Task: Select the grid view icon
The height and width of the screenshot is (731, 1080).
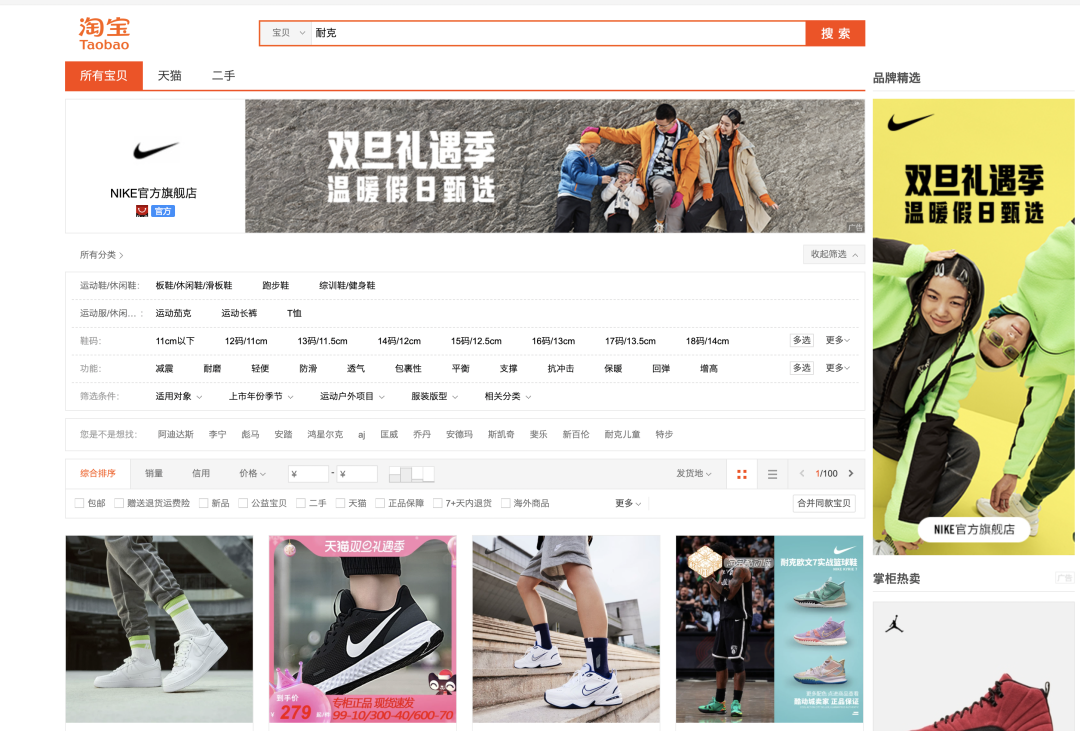Action: (741, 473)
